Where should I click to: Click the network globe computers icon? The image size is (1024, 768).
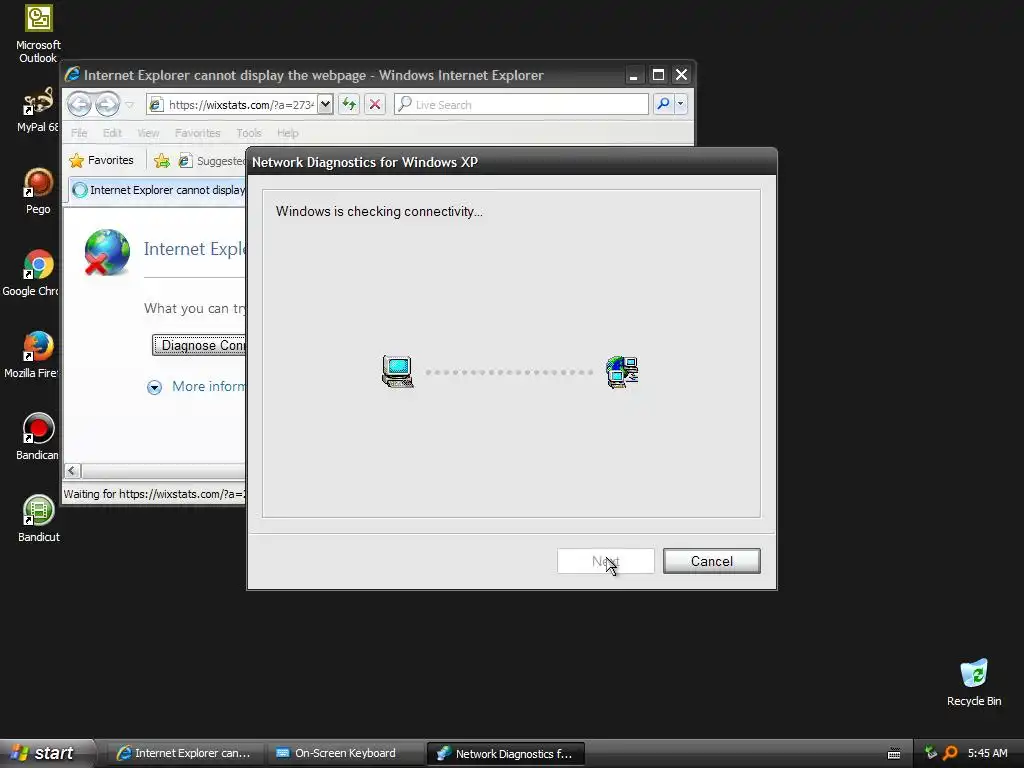tap(622, 372)
